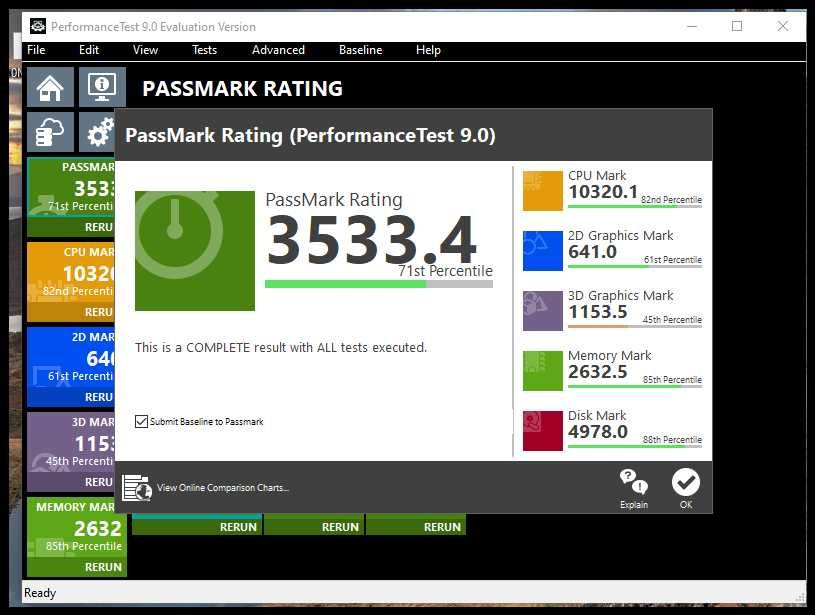
Task: Maximize the PerformanceTest window
Action: (x=737, y=26)
